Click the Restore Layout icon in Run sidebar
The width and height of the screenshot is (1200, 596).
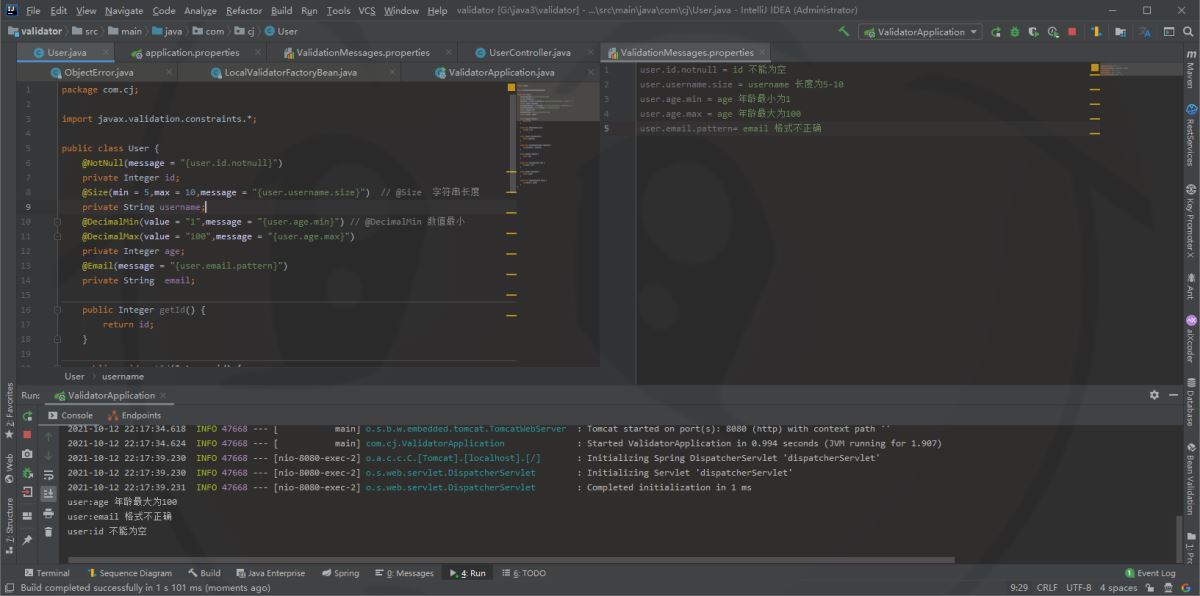28,516
